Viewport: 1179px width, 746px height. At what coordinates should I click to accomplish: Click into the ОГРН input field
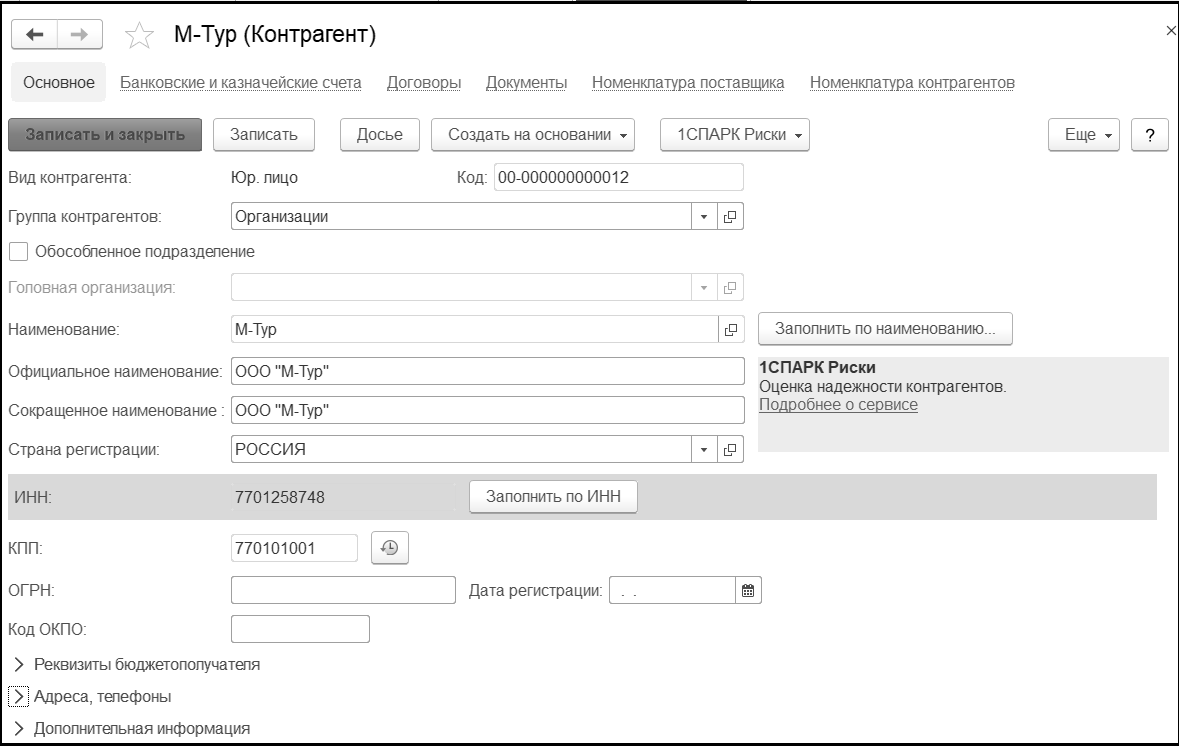(343, 591)
